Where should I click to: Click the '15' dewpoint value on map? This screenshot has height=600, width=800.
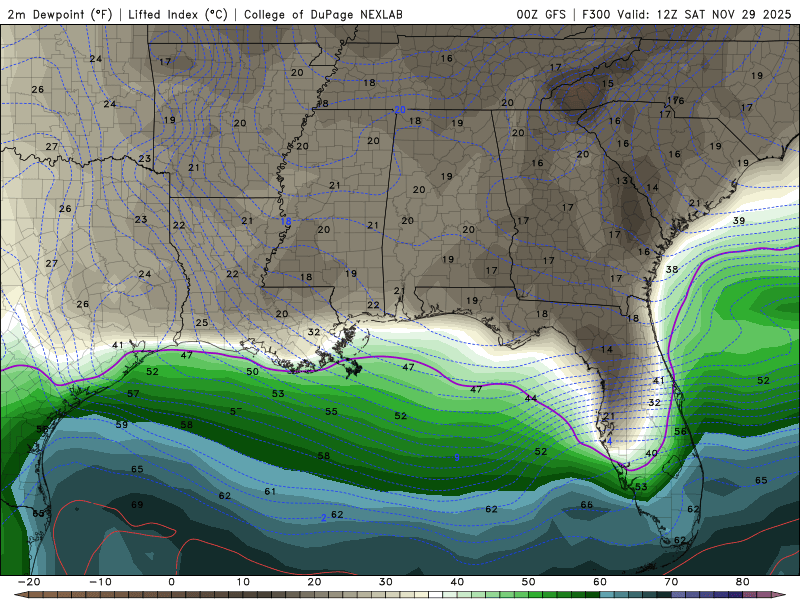click(608, 84)
